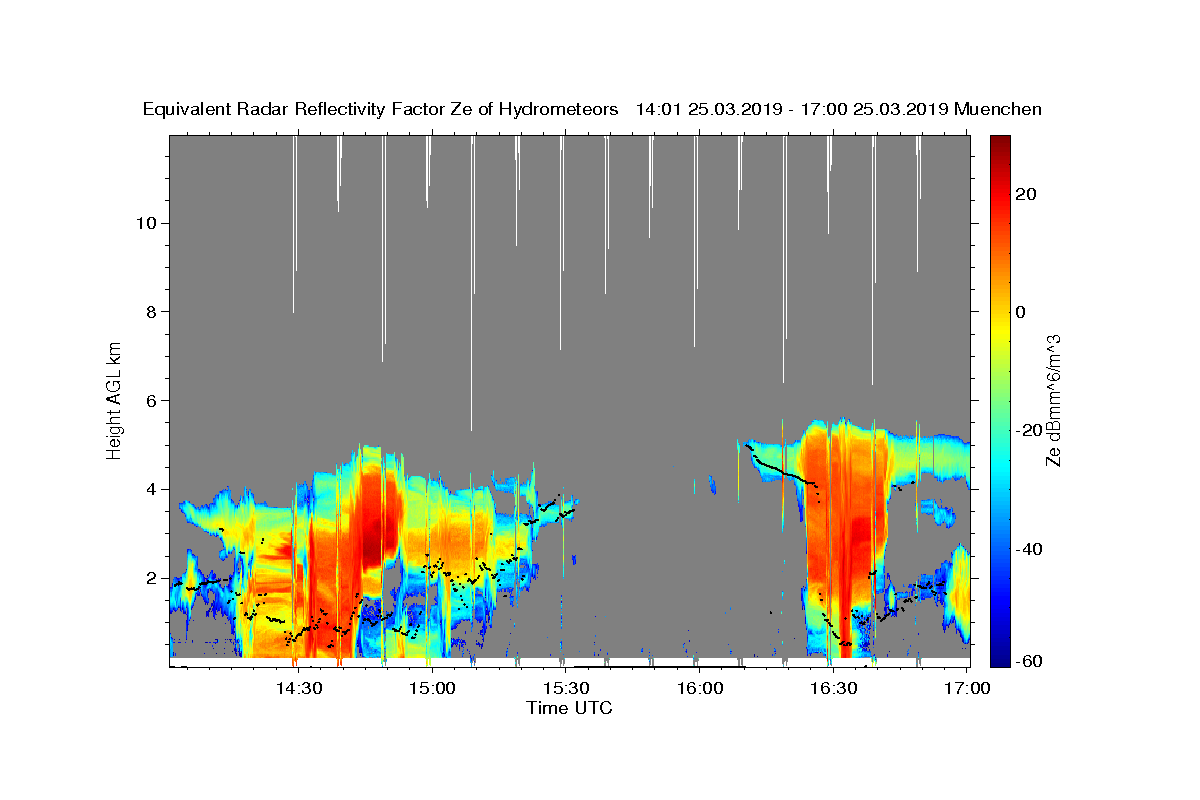
Task: Click the green middle section of the colorbar
Action: pyautogui.click(x=1000, y=400)
